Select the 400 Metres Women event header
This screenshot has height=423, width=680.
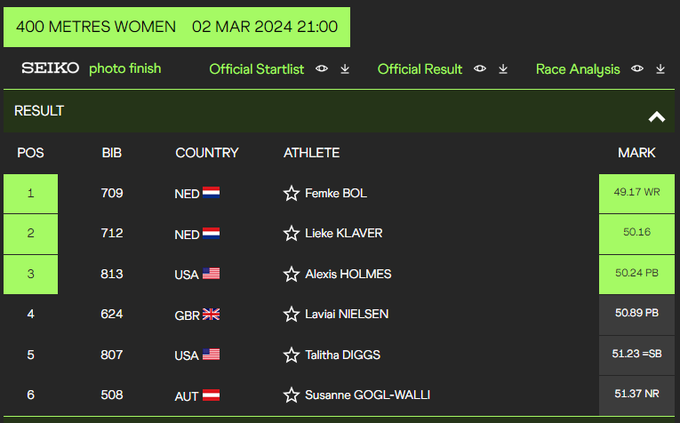pyautogui.click(x=177, y=27)
